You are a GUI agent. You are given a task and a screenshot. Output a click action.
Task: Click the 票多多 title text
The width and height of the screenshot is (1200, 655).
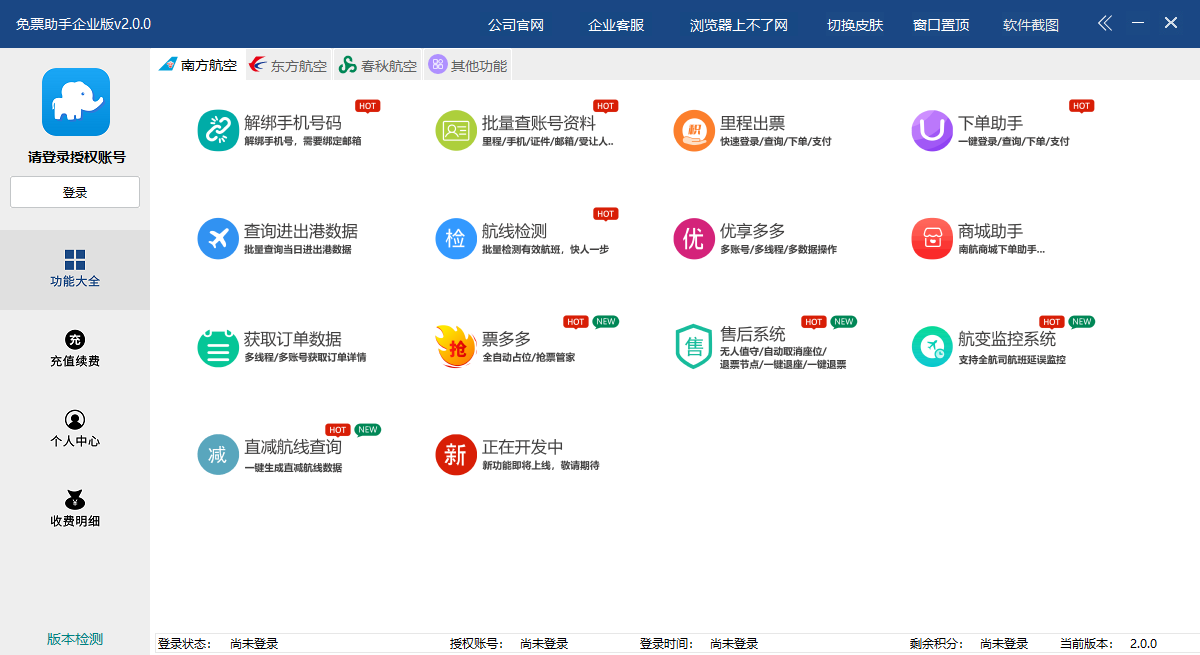pos(506,339)
